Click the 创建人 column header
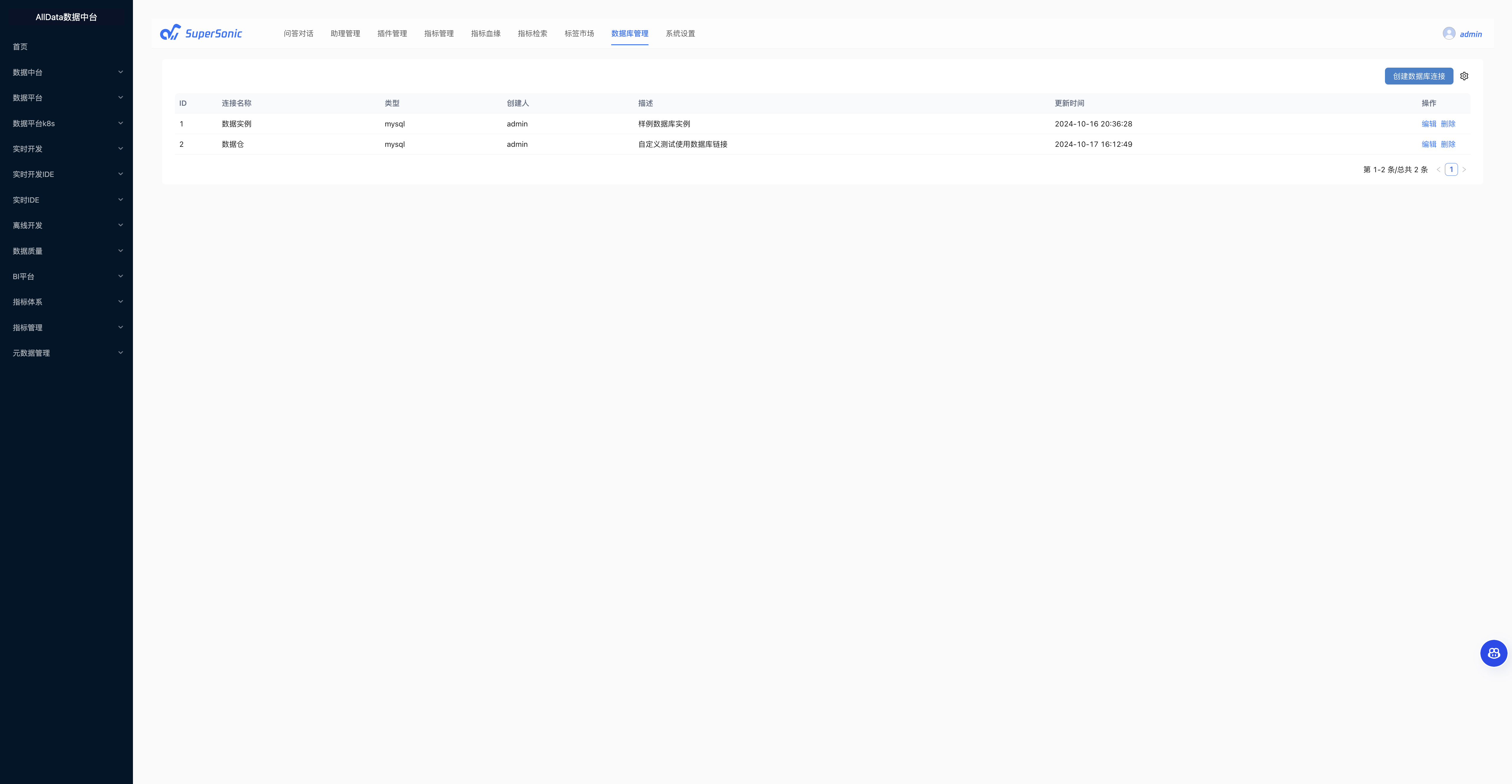This screenshot has width=1512, height=784. coord(518,103)
